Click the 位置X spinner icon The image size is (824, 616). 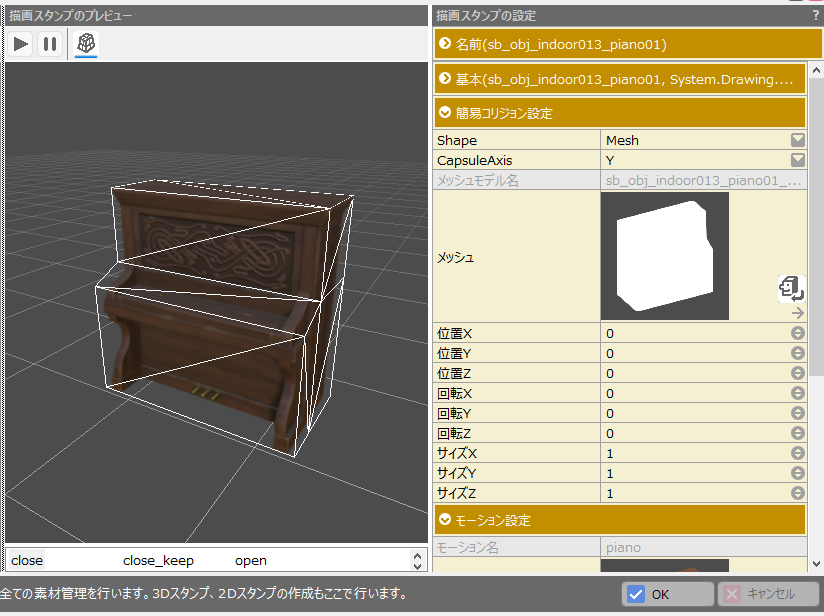[x=797, y=333]
